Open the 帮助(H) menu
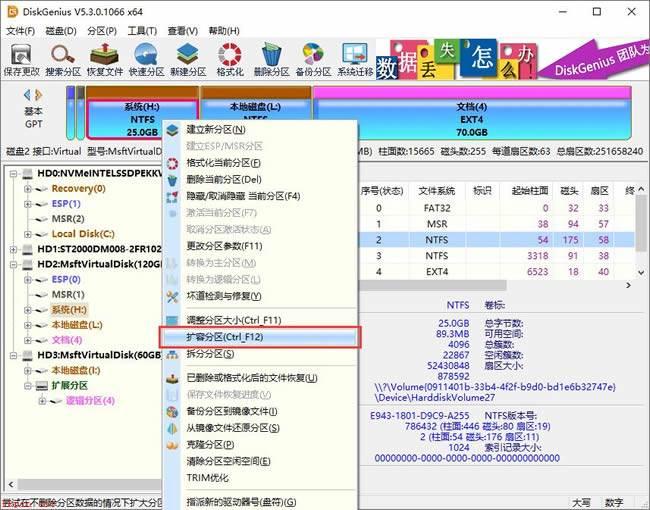650x510 pixels. pos(224,31)
